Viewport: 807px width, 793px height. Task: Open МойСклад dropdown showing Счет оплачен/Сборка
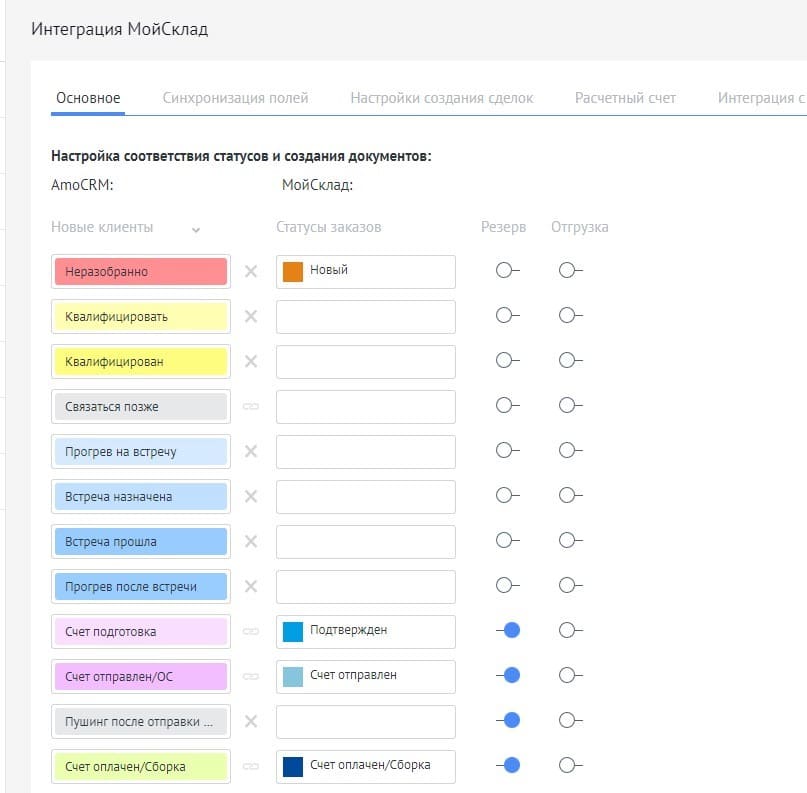pyautogui.click(x=365, y=767)
